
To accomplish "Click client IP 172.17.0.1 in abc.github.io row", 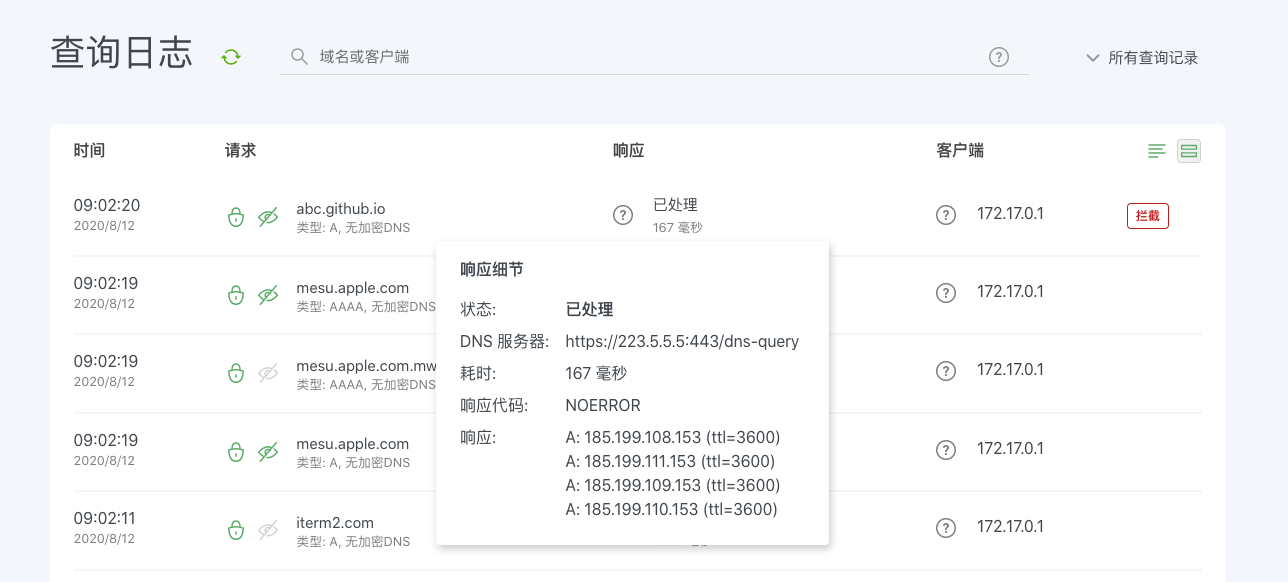I will [x=1010, y=213].
